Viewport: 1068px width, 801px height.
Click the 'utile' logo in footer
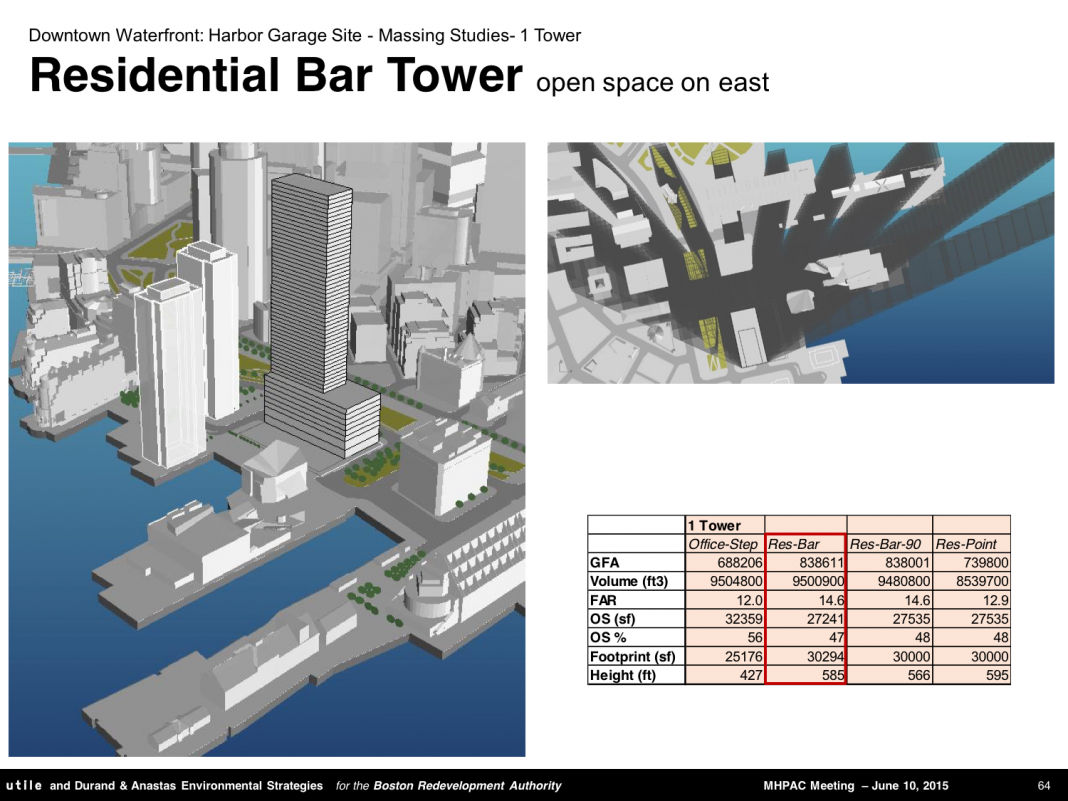[x=23, y=785]
